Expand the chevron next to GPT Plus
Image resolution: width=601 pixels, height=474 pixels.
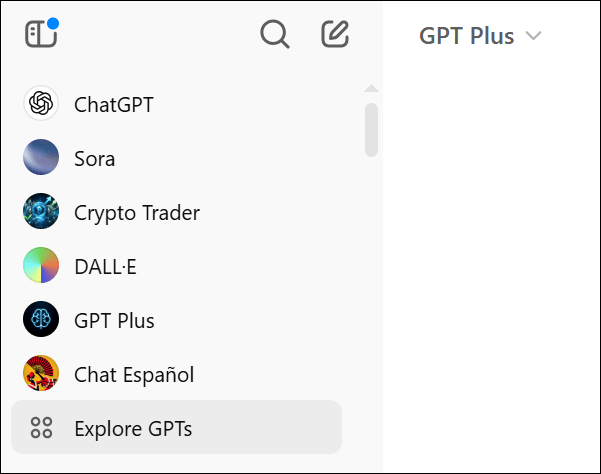[x=534, y=37]
